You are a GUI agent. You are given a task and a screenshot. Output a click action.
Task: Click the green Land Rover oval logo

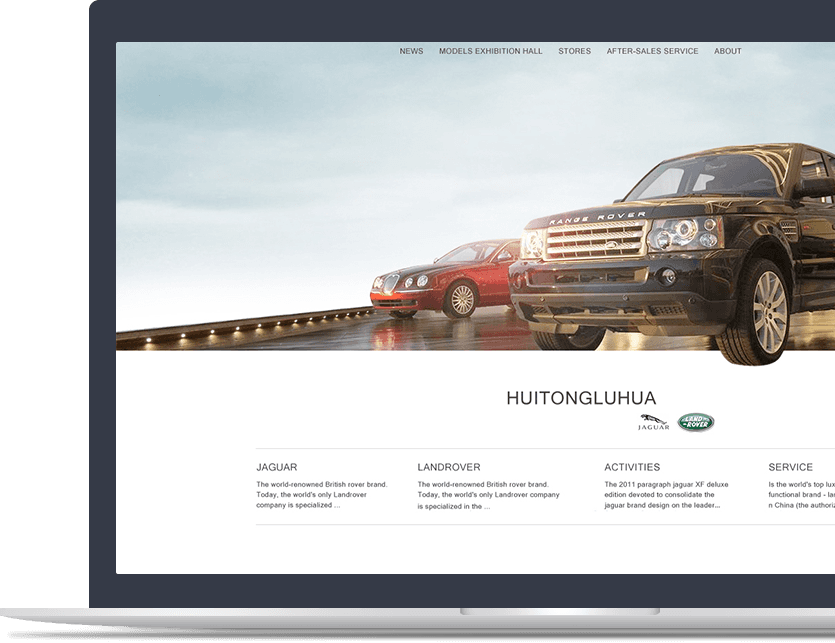(696, 422)
